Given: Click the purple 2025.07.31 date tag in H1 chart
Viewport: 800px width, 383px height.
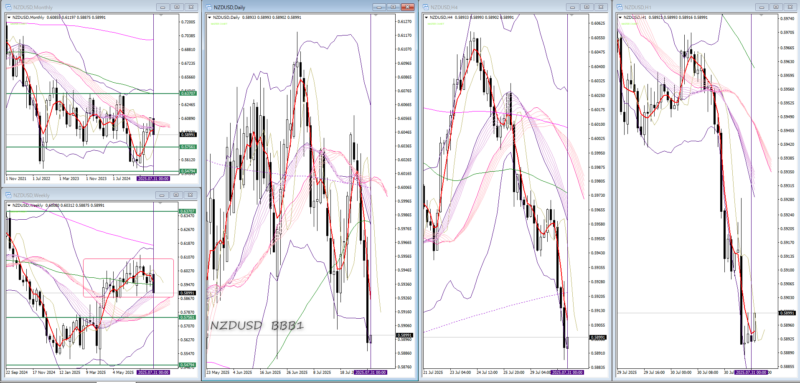Looking at the screenshot, I should [x=752, y=372].
